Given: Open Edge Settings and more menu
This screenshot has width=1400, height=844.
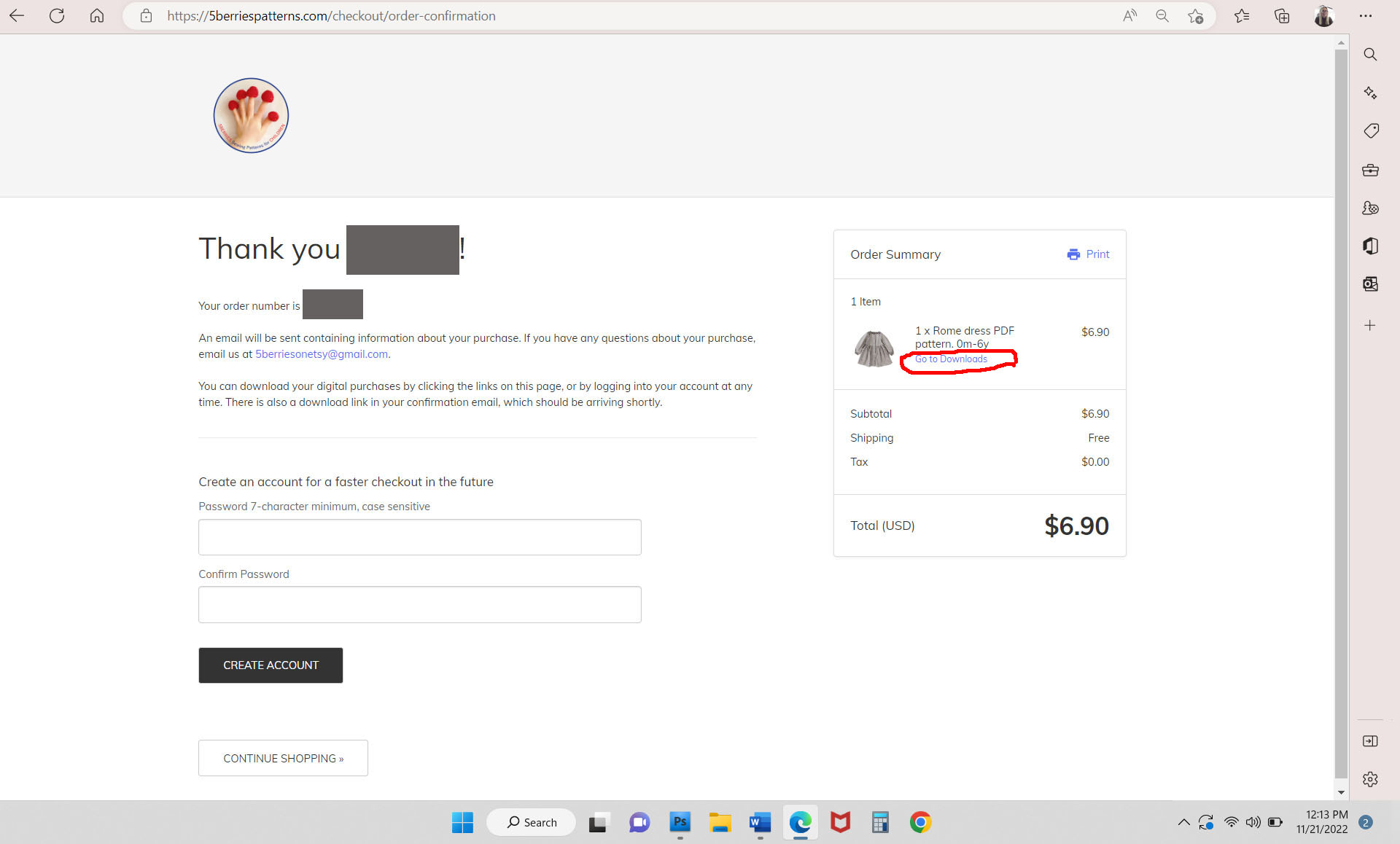Looking at the screenshot, I should tap(1366, 15).
